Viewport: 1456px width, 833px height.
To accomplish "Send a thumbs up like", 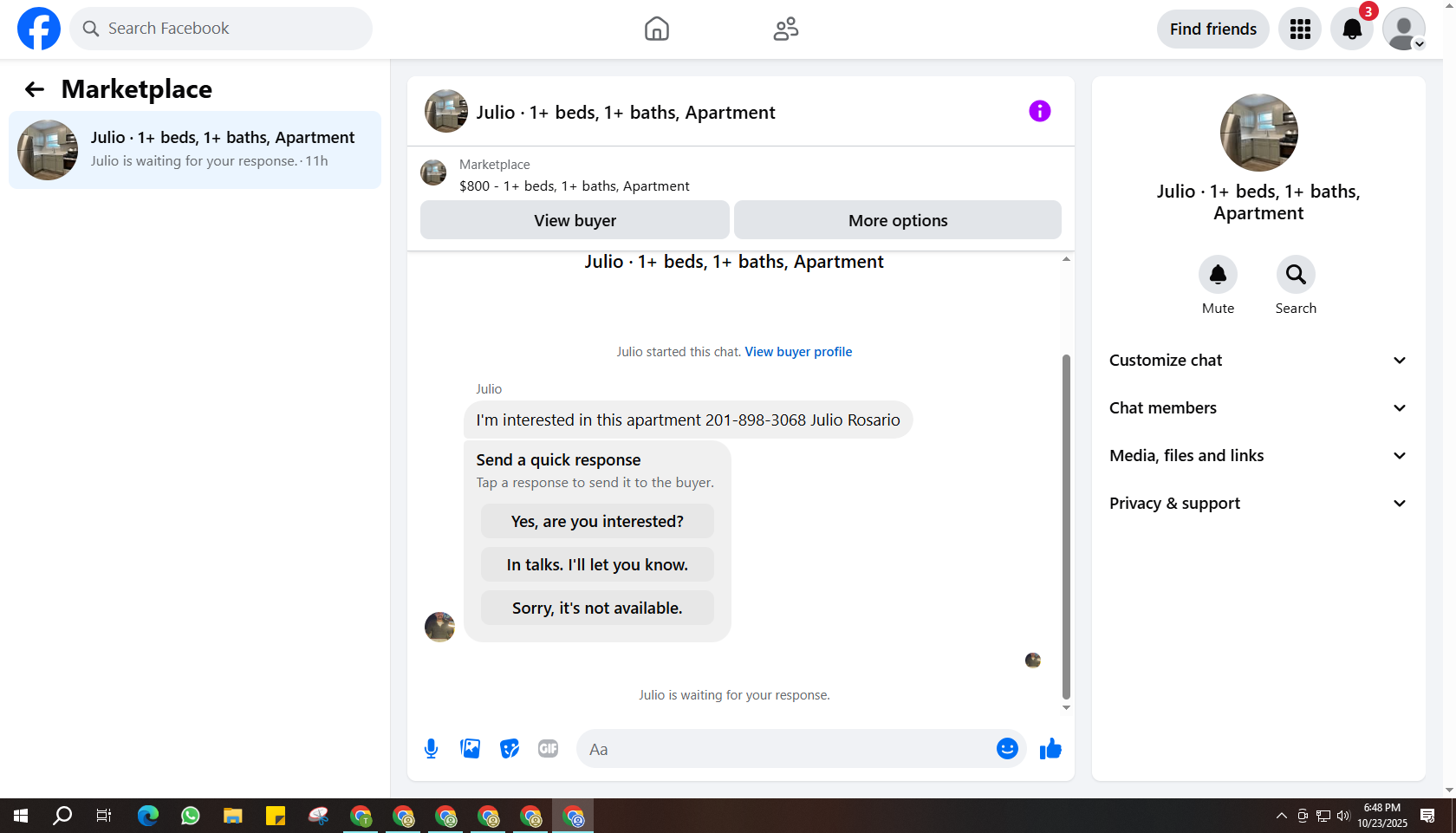I will tap(1050, 749).
